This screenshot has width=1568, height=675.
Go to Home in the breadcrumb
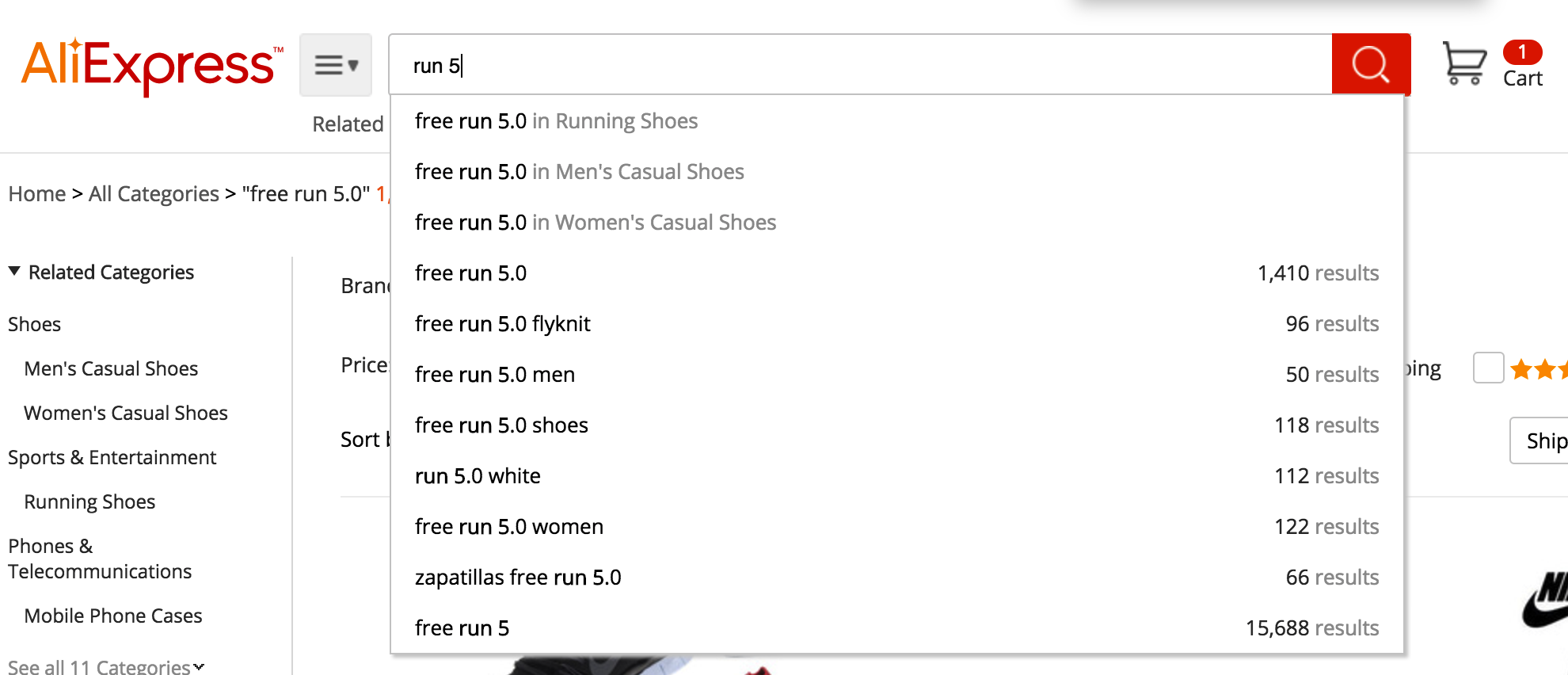click(x=37, y=194)
